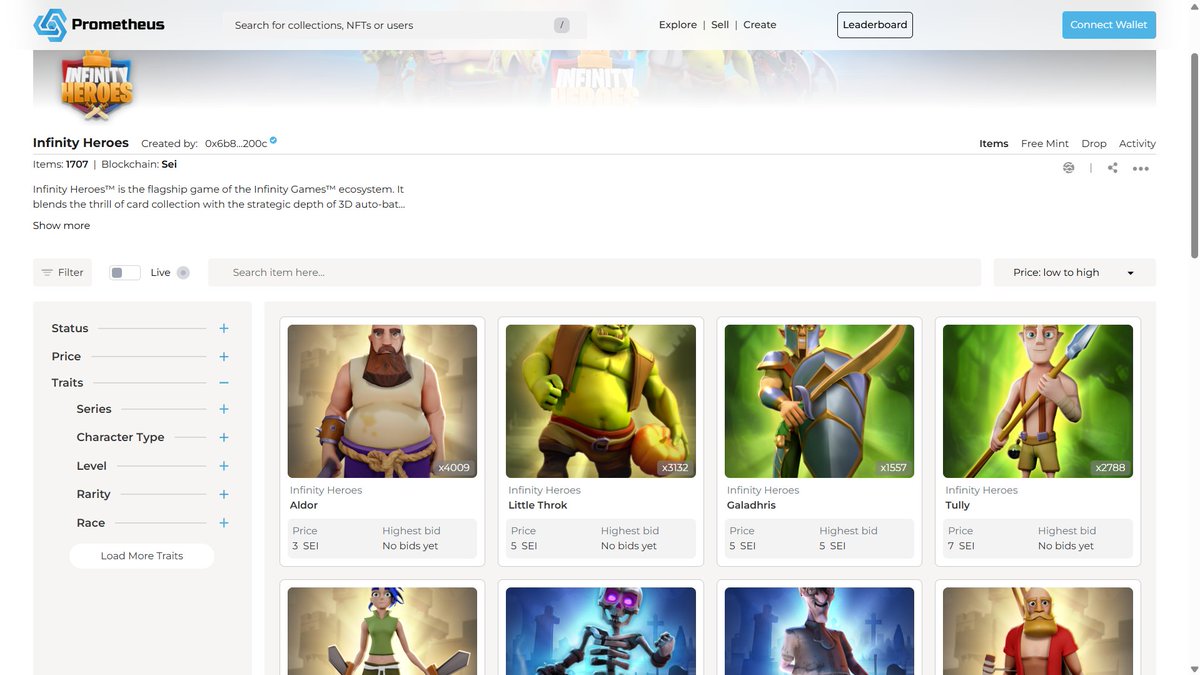Viewport: 1200px width, 675px height.
Task: Expand the Rarity trait
Action: (224, 495)
